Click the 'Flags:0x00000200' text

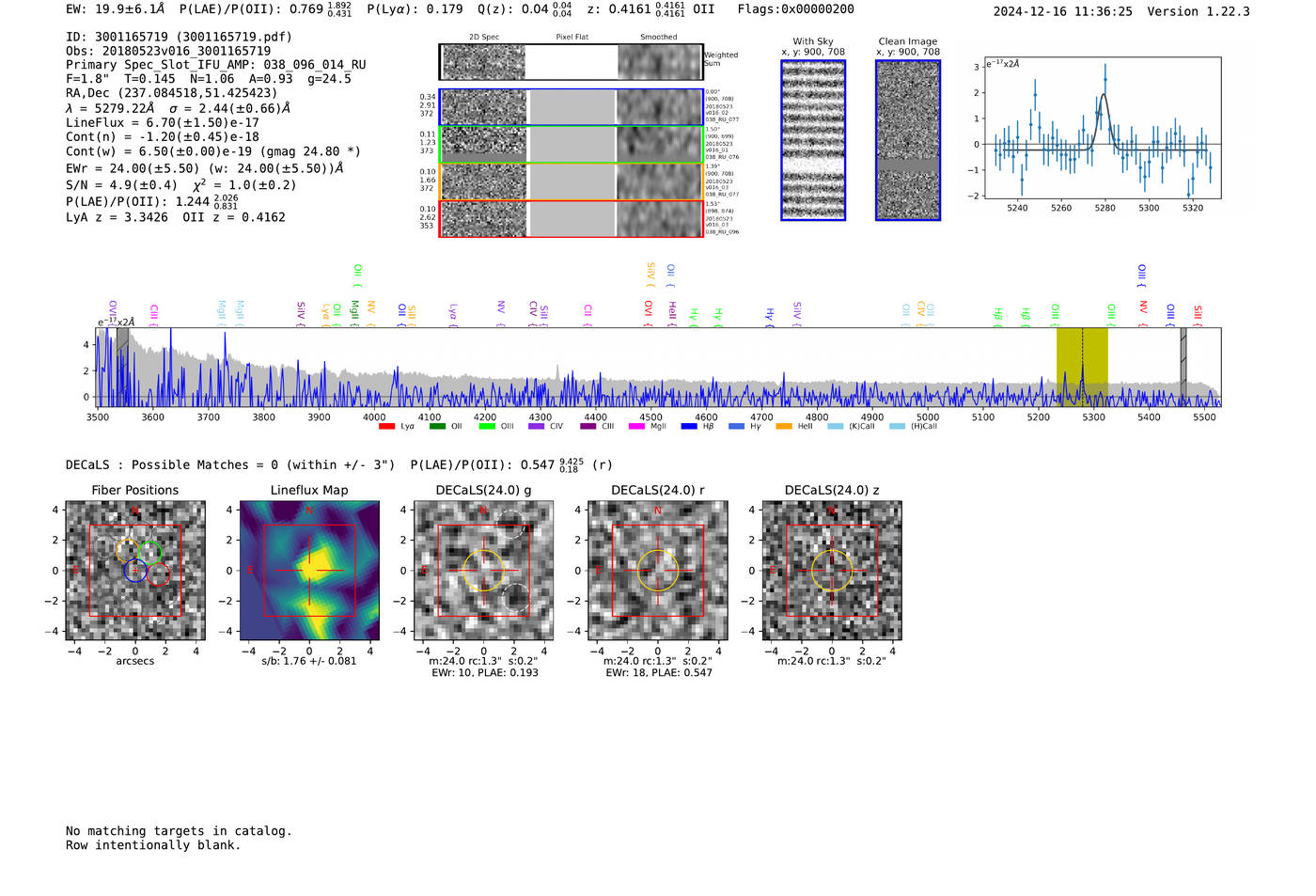click(796, 9)
